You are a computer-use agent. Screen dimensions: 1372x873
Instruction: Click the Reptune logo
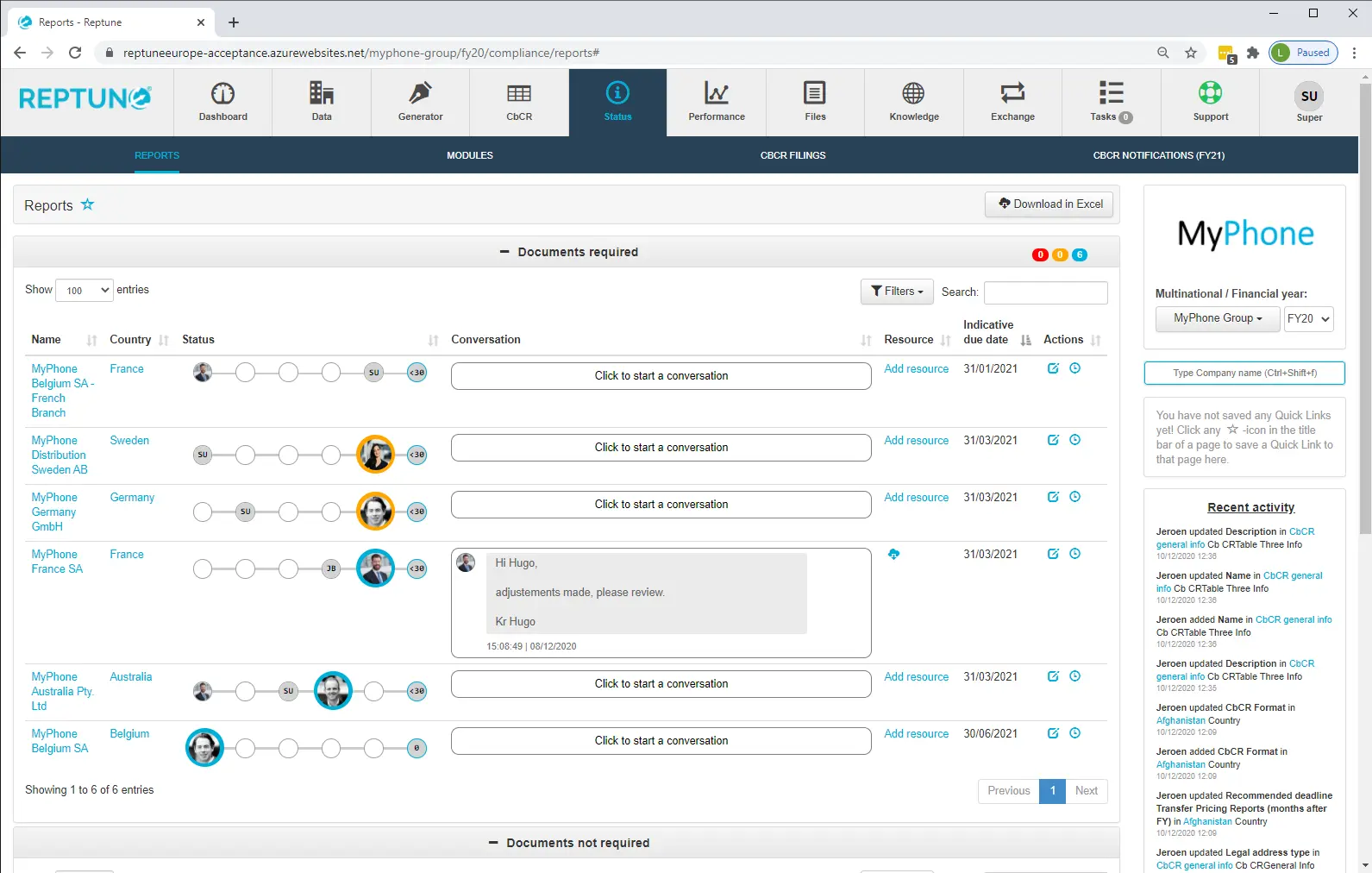[85, 98]
